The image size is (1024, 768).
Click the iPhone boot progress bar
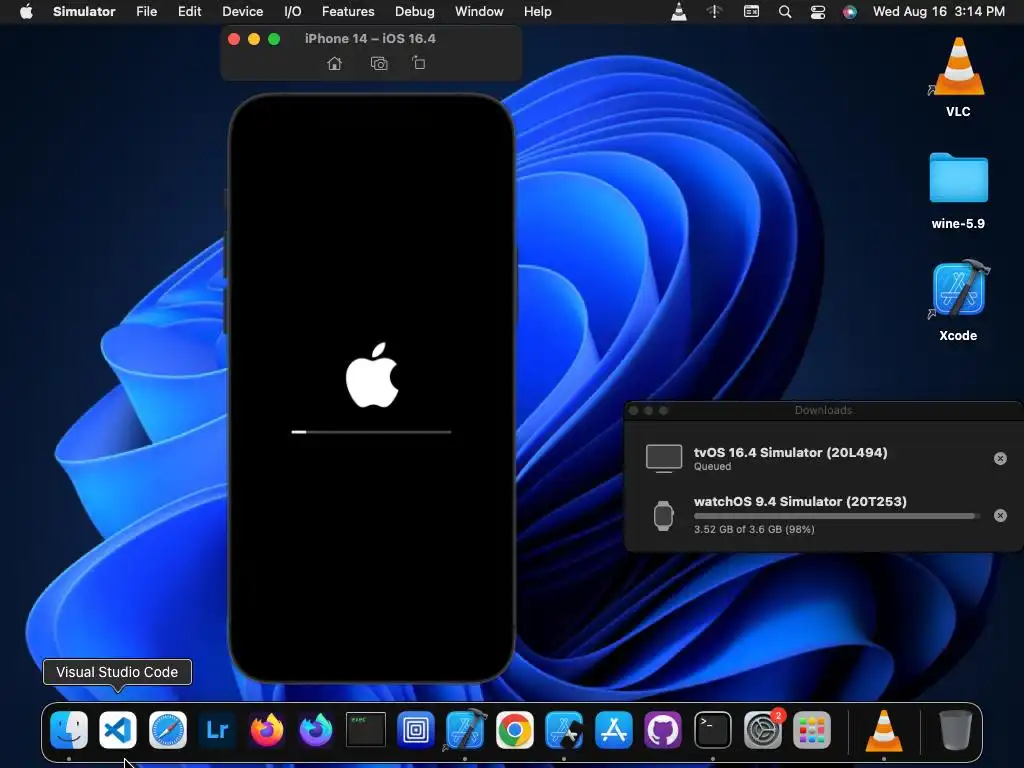[371, 432]
